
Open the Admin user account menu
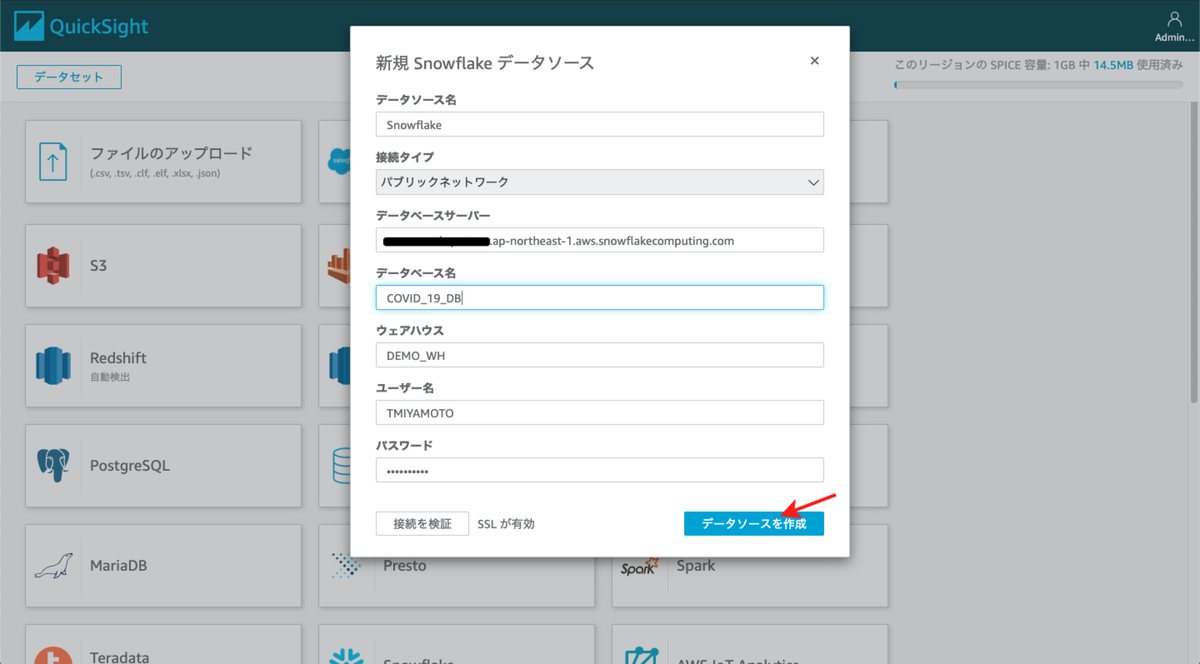[1172, 25]
